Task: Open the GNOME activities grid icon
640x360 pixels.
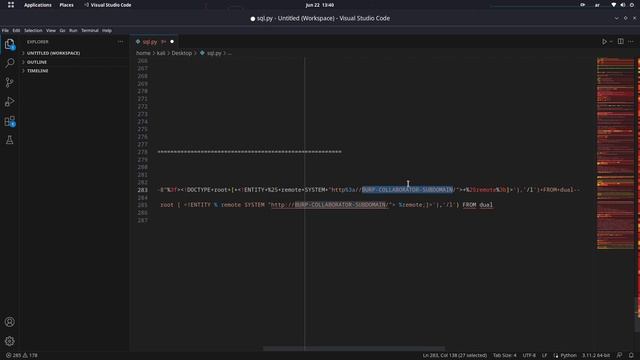Action: coord(11,5)
